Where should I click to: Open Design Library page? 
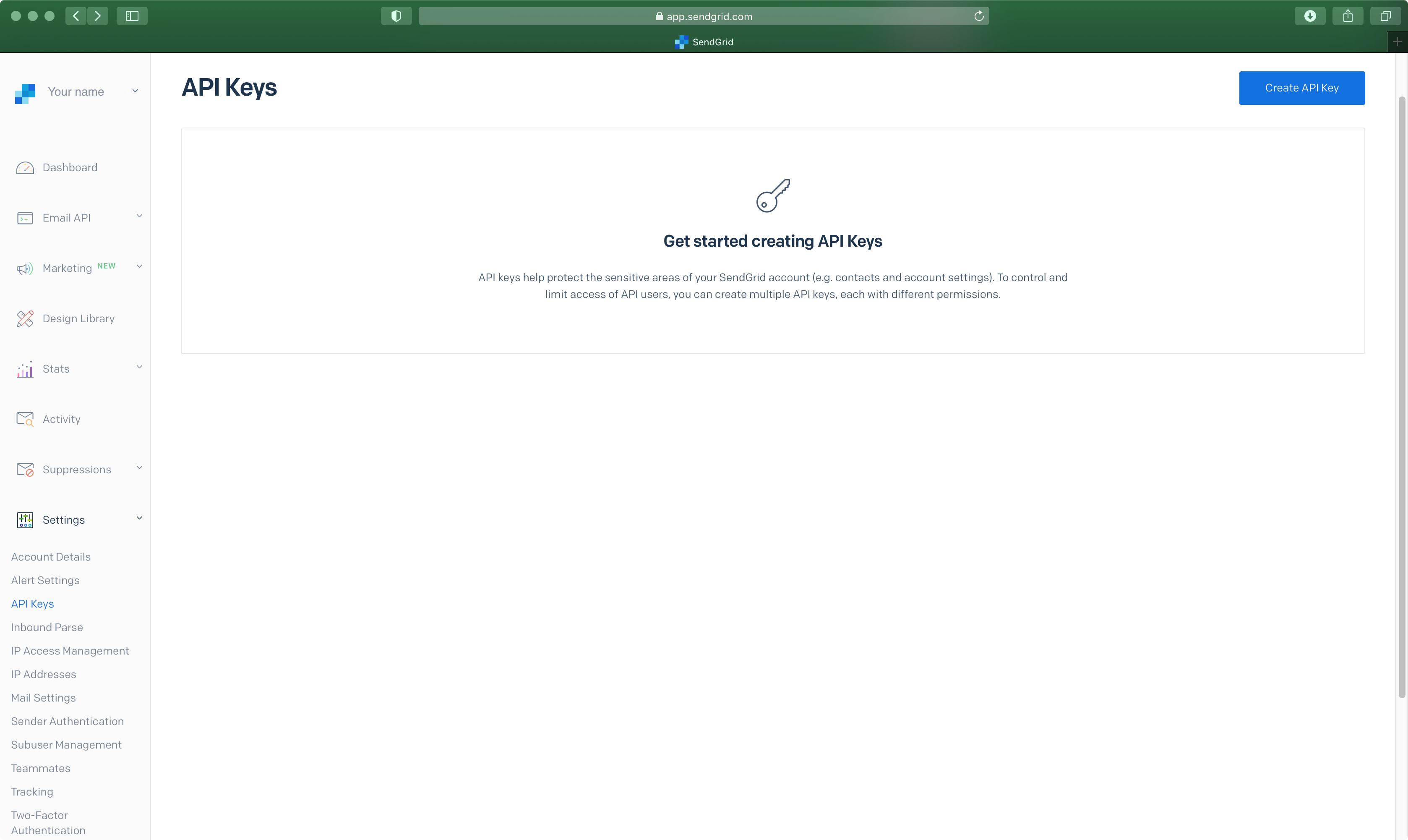click(78, 319)
